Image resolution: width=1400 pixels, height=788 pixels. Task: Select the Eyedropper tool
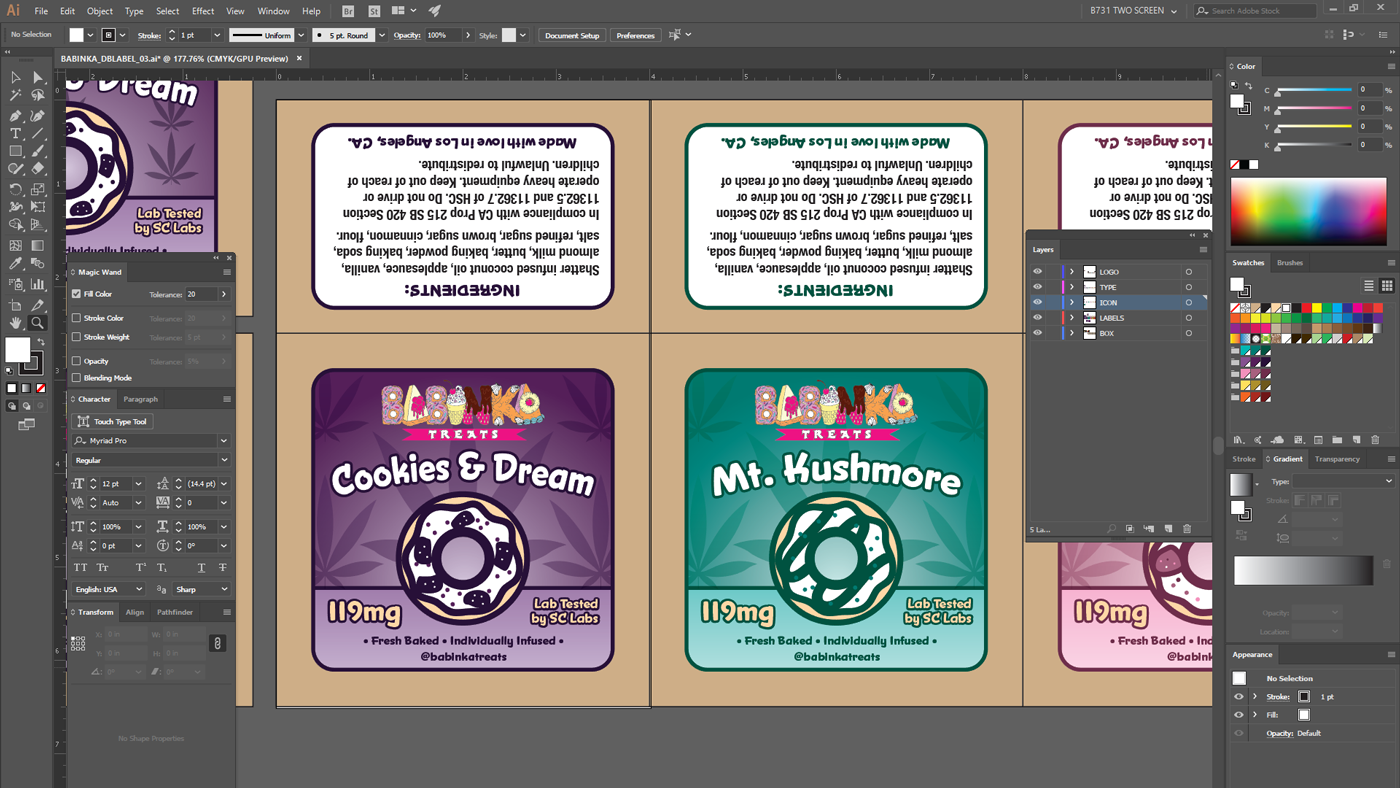pos(16,264)
